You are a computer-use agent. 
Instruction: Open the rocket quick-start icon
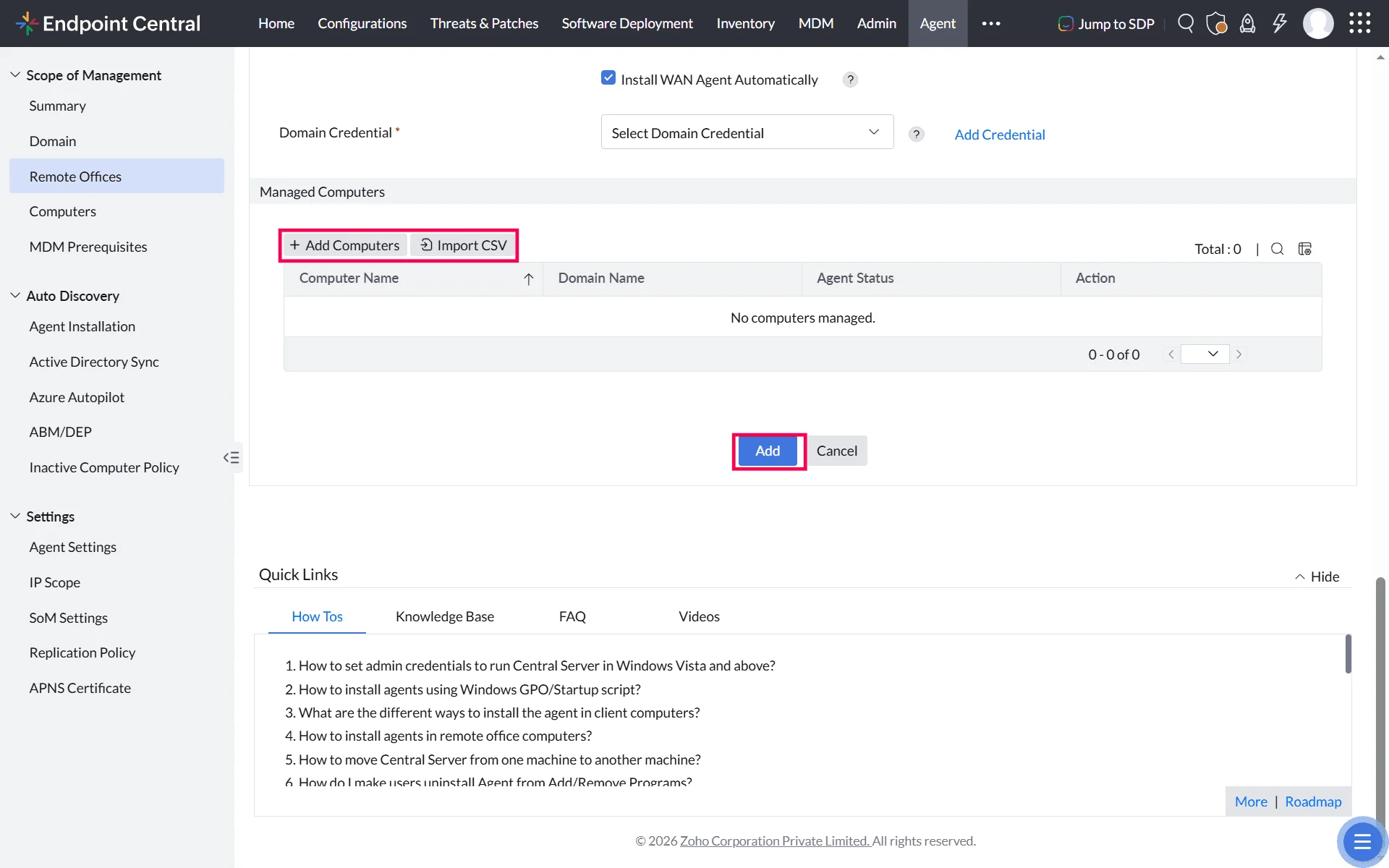tap(1248, 23)
